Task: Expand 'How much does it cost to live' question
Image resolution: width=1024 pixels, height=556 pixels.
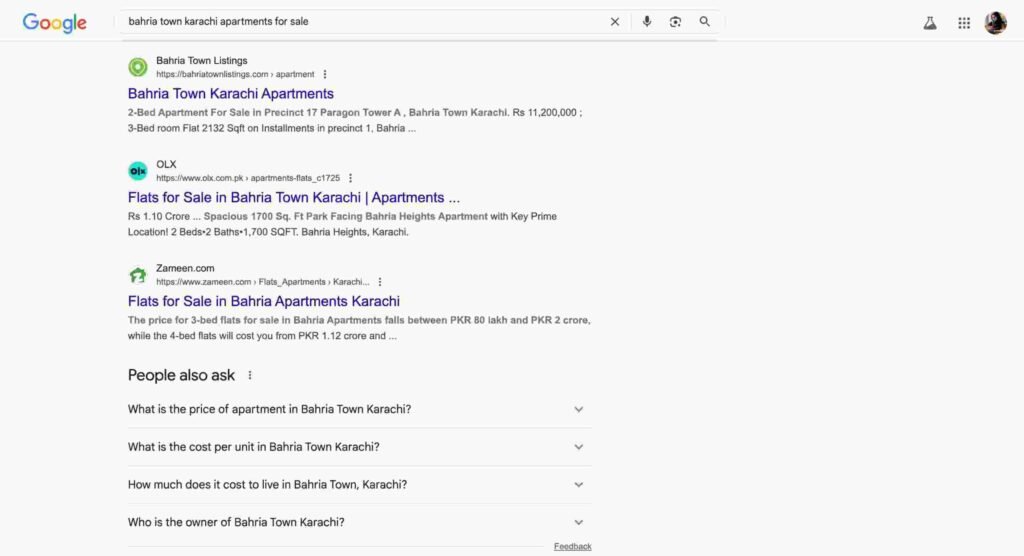Action: coord(578,484)
